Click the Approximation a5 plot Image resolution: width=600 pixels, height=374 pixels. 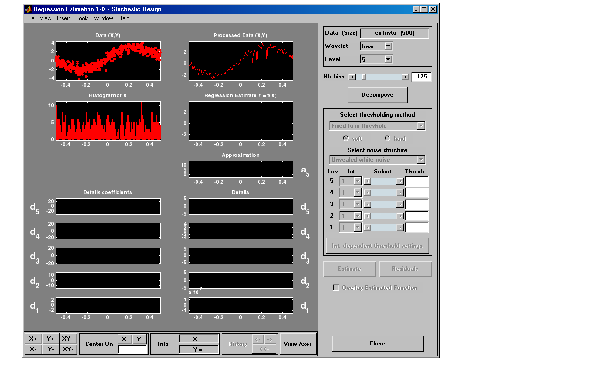click(241, 169)
